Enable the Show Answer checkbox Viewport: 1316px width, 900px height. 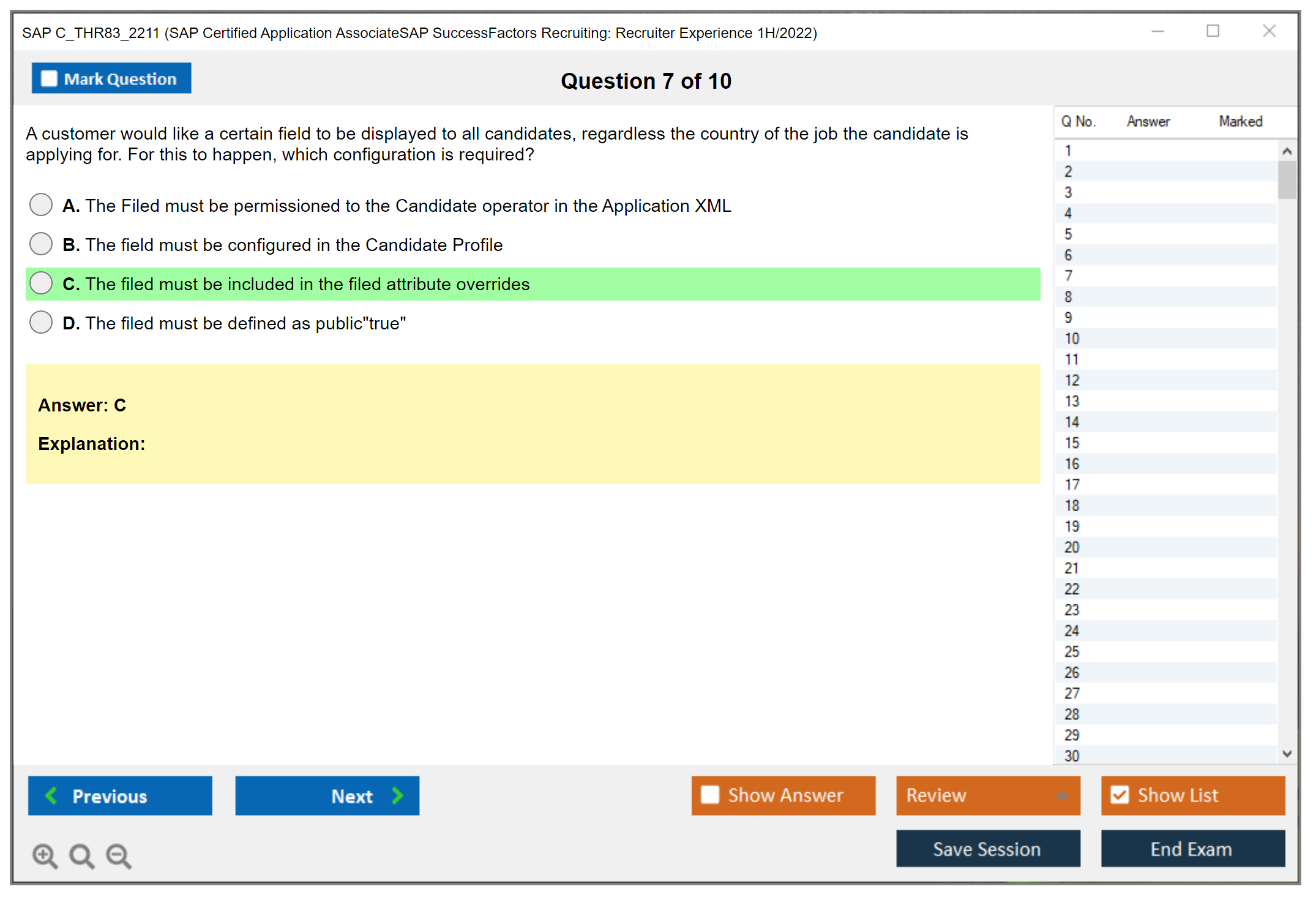pos(710,795)
